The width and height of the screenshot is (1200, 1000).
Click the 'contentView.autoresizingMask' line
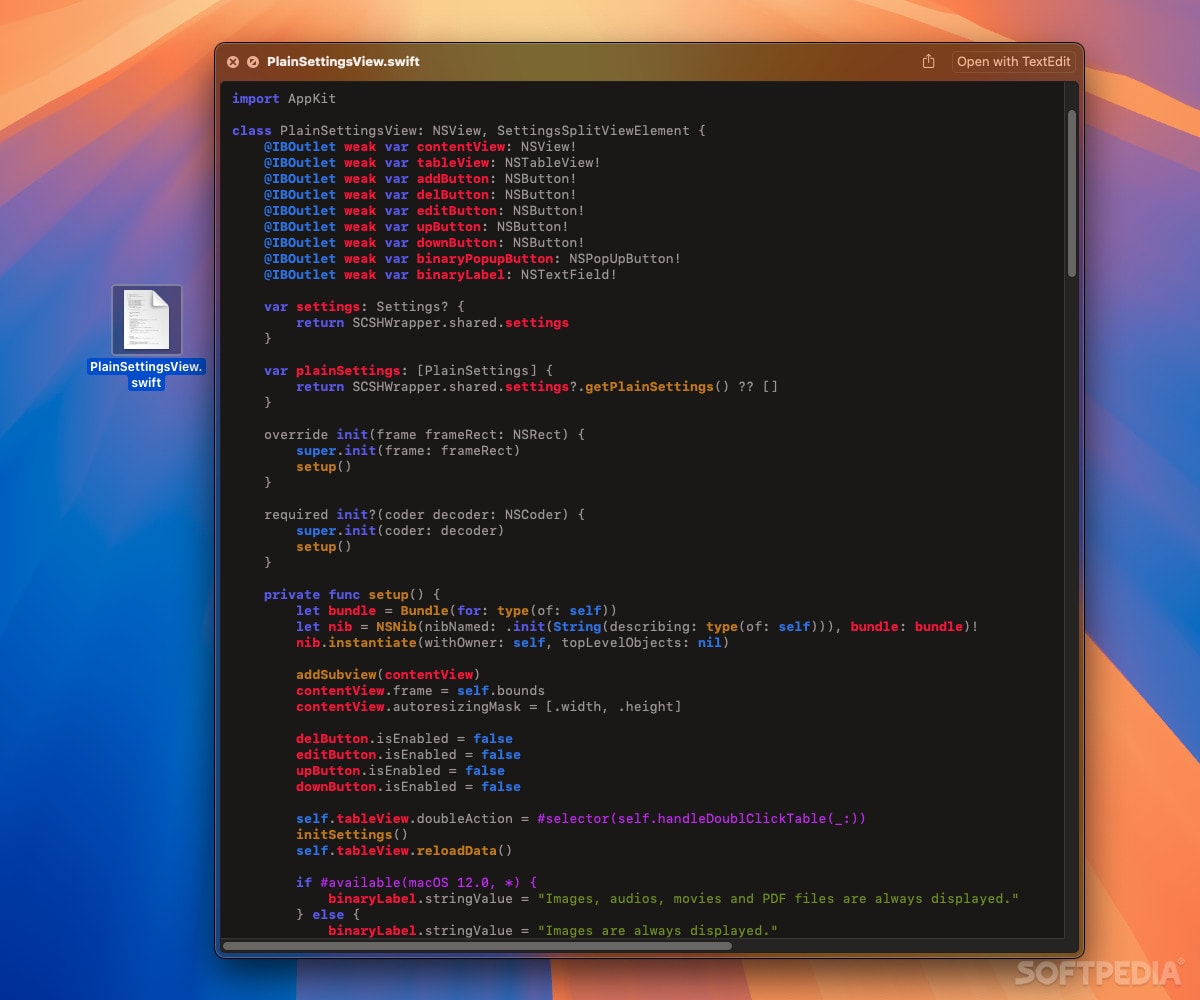point(488,707)
